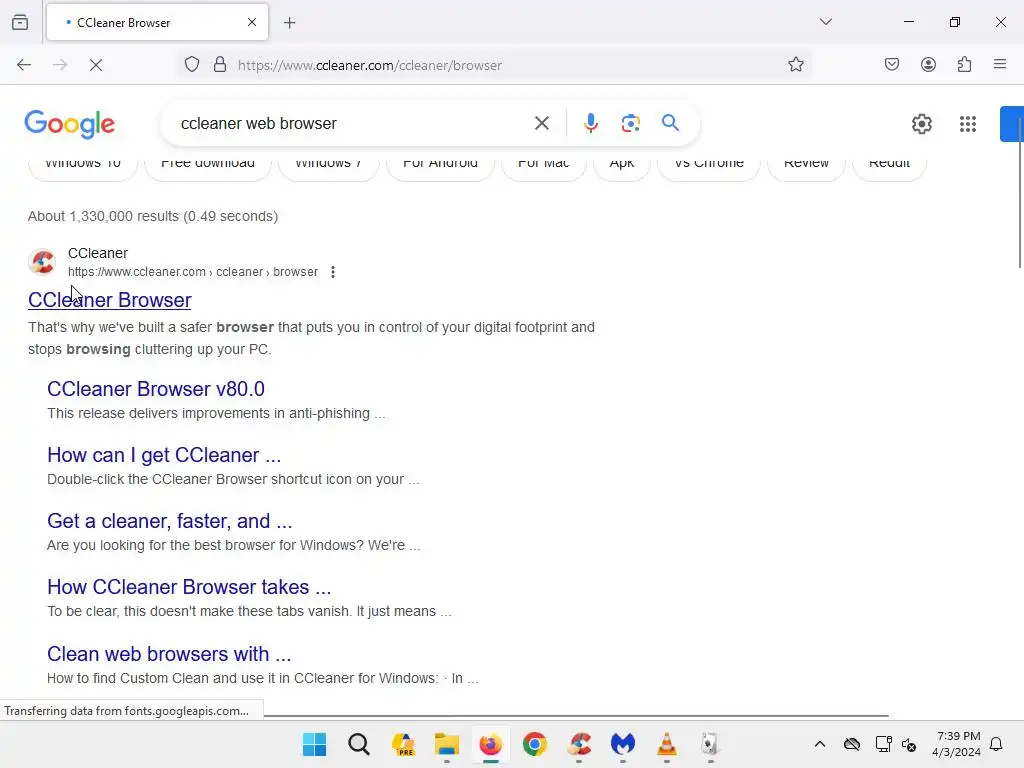Open more options dots beside ccleaner.com result
Viewport: 1024px width, 768px height.
[x=333, y=272]
